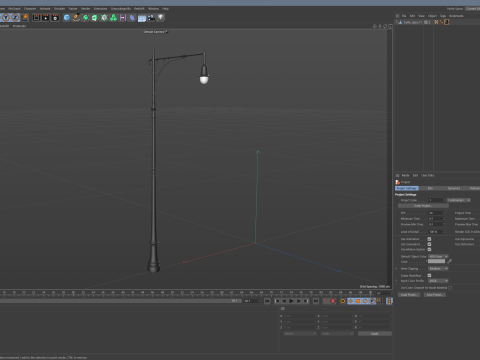Image resolution: width=480 pixels, height=360 pixels.
Task: Click the green Subdivision Surface generator icon
Action: 86,18
